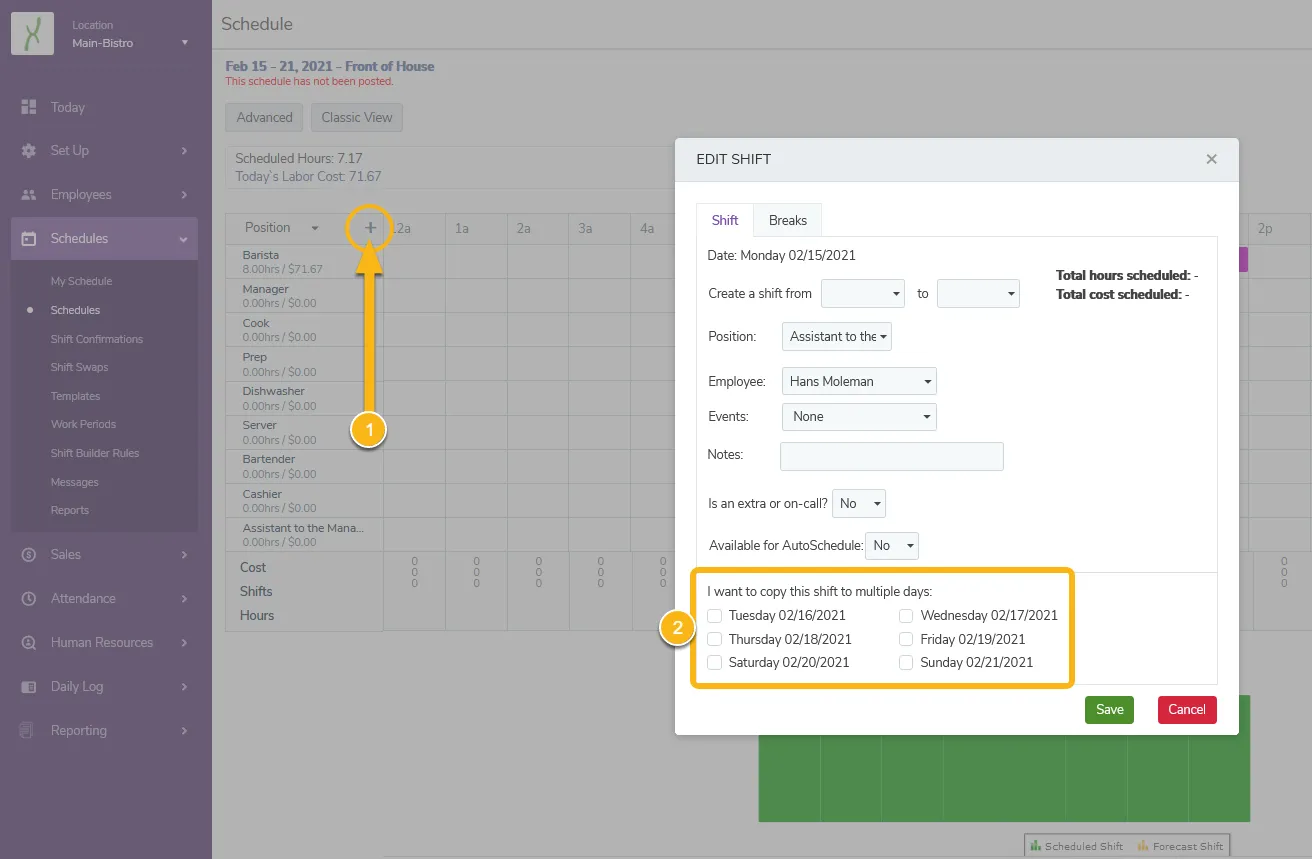The width and height of the screenshot is (1312, 859).
Task: Click the Advanced button
Action: pos(265,118)
